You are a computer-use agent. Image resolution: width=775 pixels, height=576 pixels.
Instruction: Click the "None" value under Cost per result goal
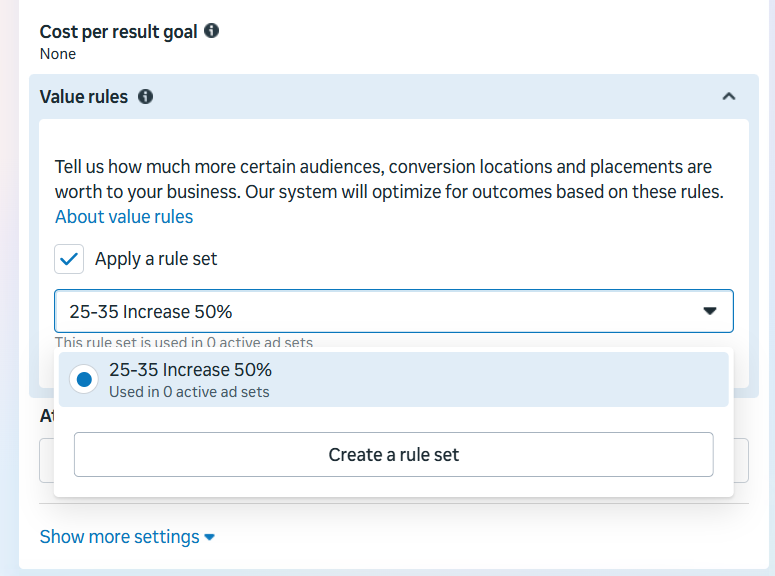(58, 54)
